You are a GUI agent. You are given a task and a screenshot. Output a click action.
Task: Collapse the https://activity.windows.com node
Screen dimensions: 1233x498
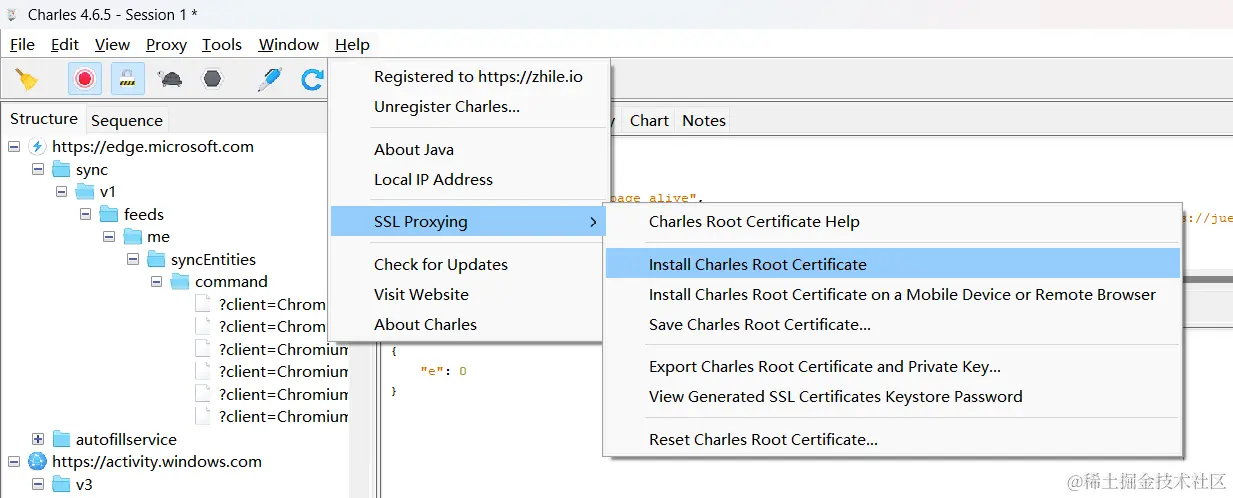tap(14, 462)
